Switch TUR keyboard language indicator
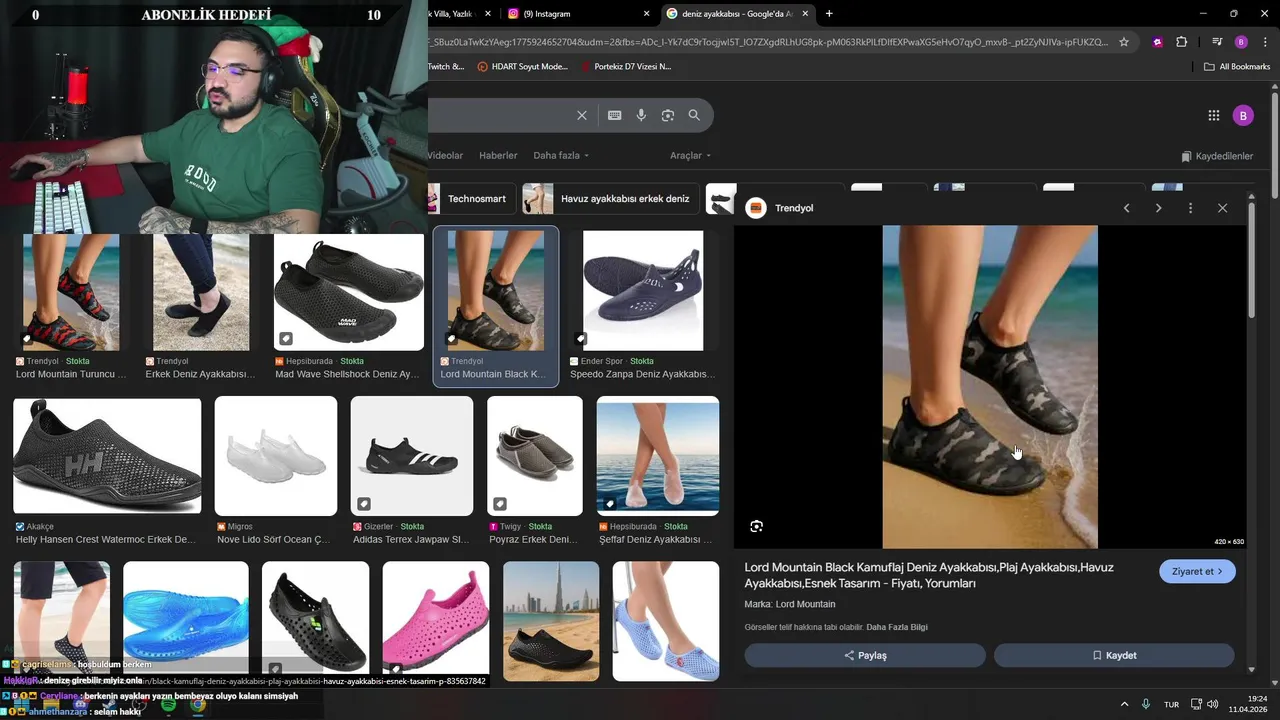1280x720 pixels. click(1171, 704)
